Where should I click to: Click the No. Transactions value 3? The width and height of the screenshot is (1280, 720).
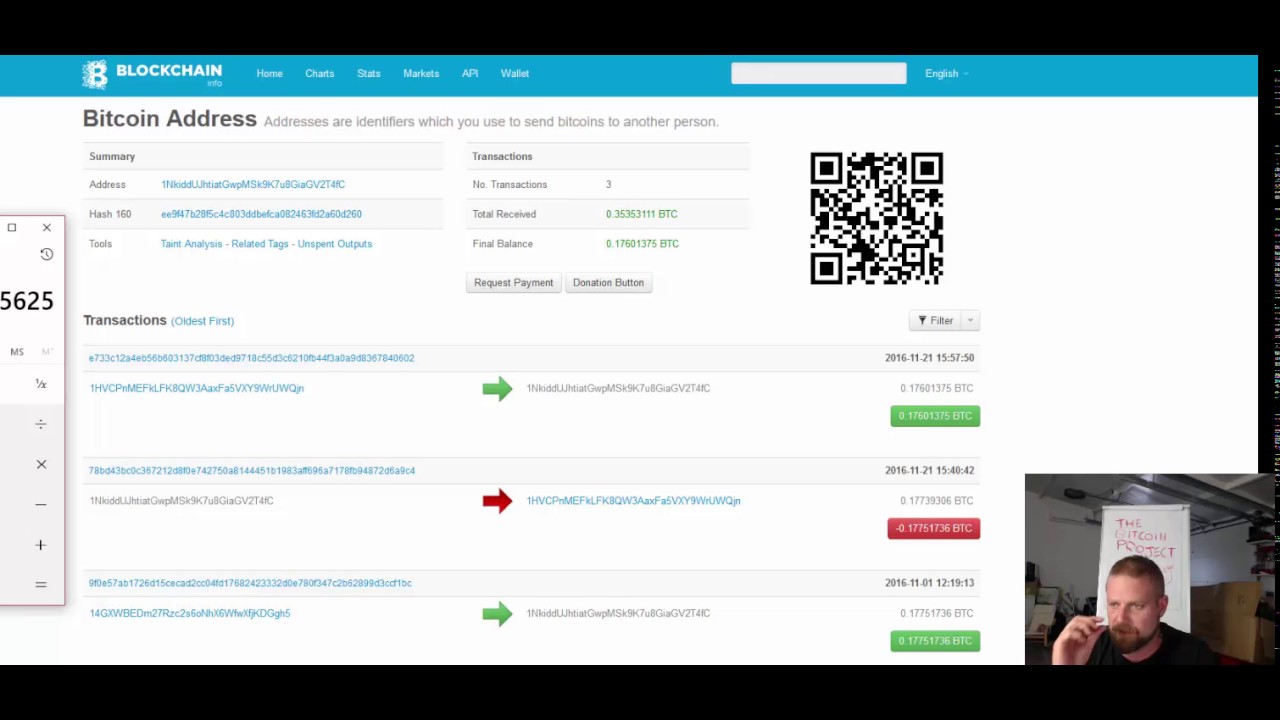(608, 185)
